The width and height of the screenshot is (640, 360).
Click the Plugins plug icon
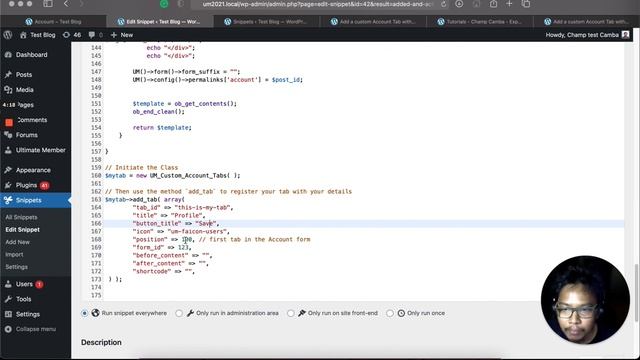[8, 185]
